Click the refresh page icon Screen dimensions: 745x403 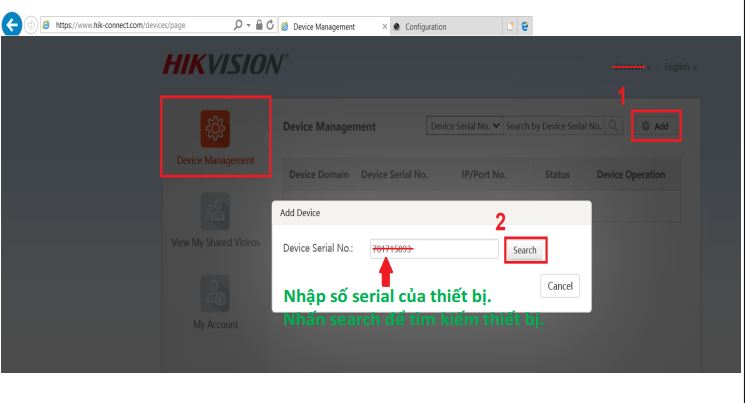270,25
